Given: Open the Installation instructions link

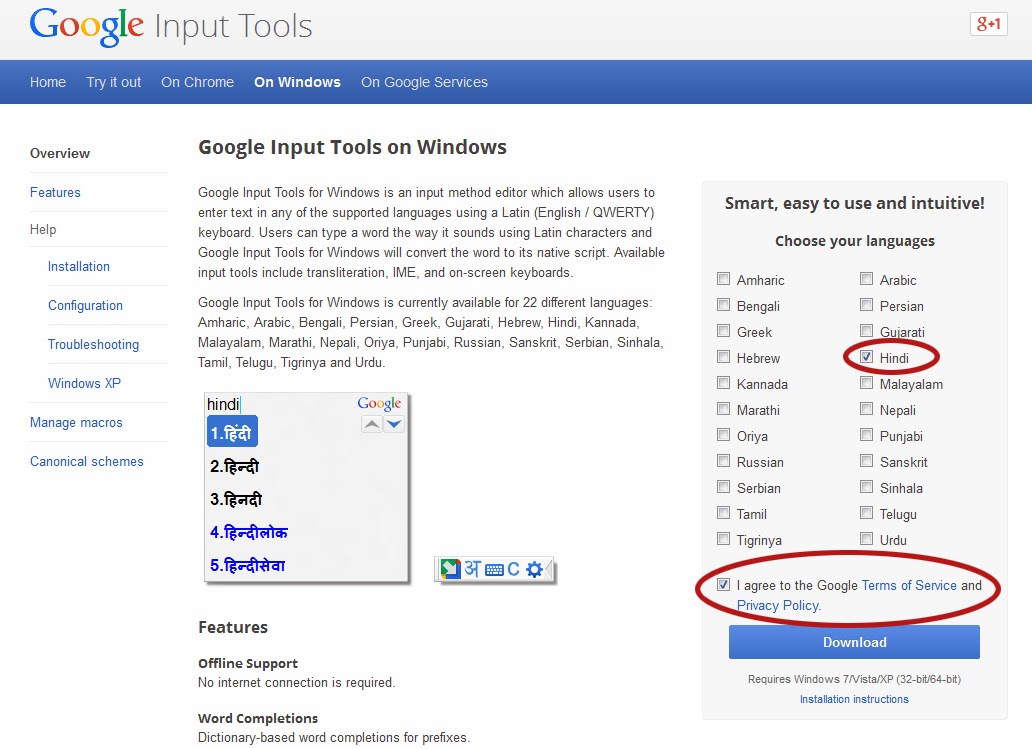Looking at the screenshot, I should point(854,699).
